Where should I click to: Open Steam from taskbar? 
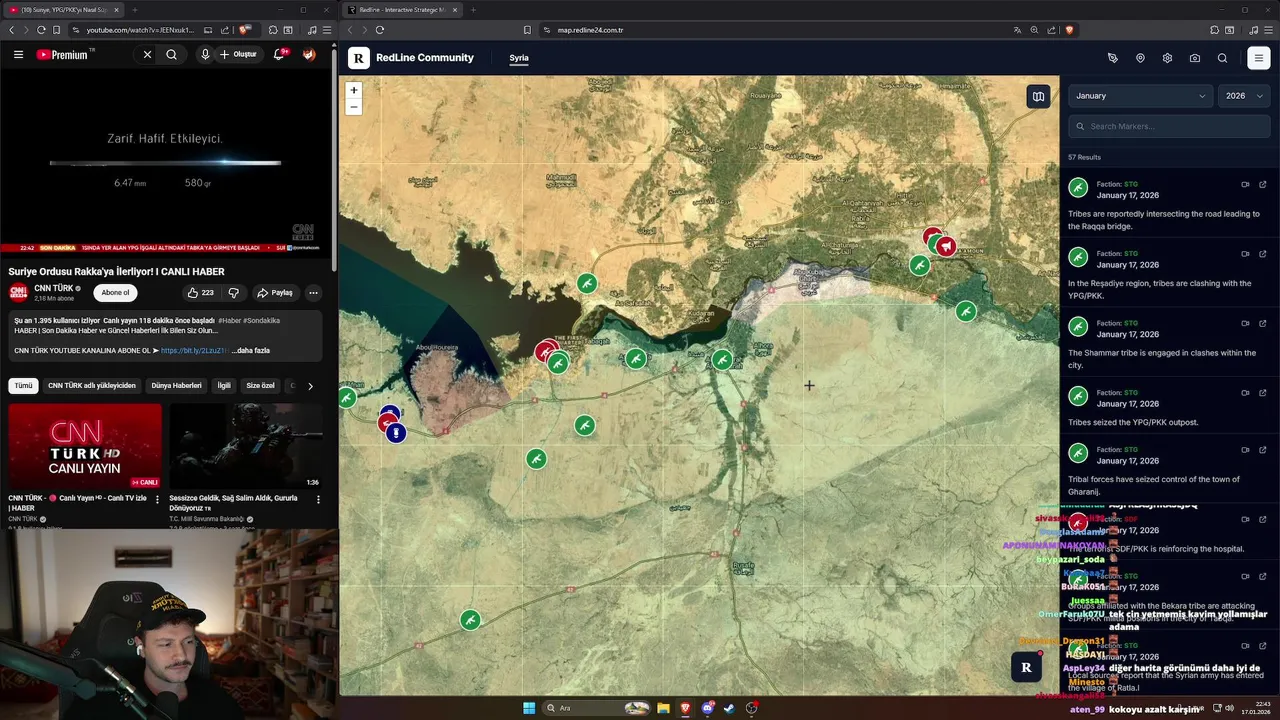(x=729, y=708)
